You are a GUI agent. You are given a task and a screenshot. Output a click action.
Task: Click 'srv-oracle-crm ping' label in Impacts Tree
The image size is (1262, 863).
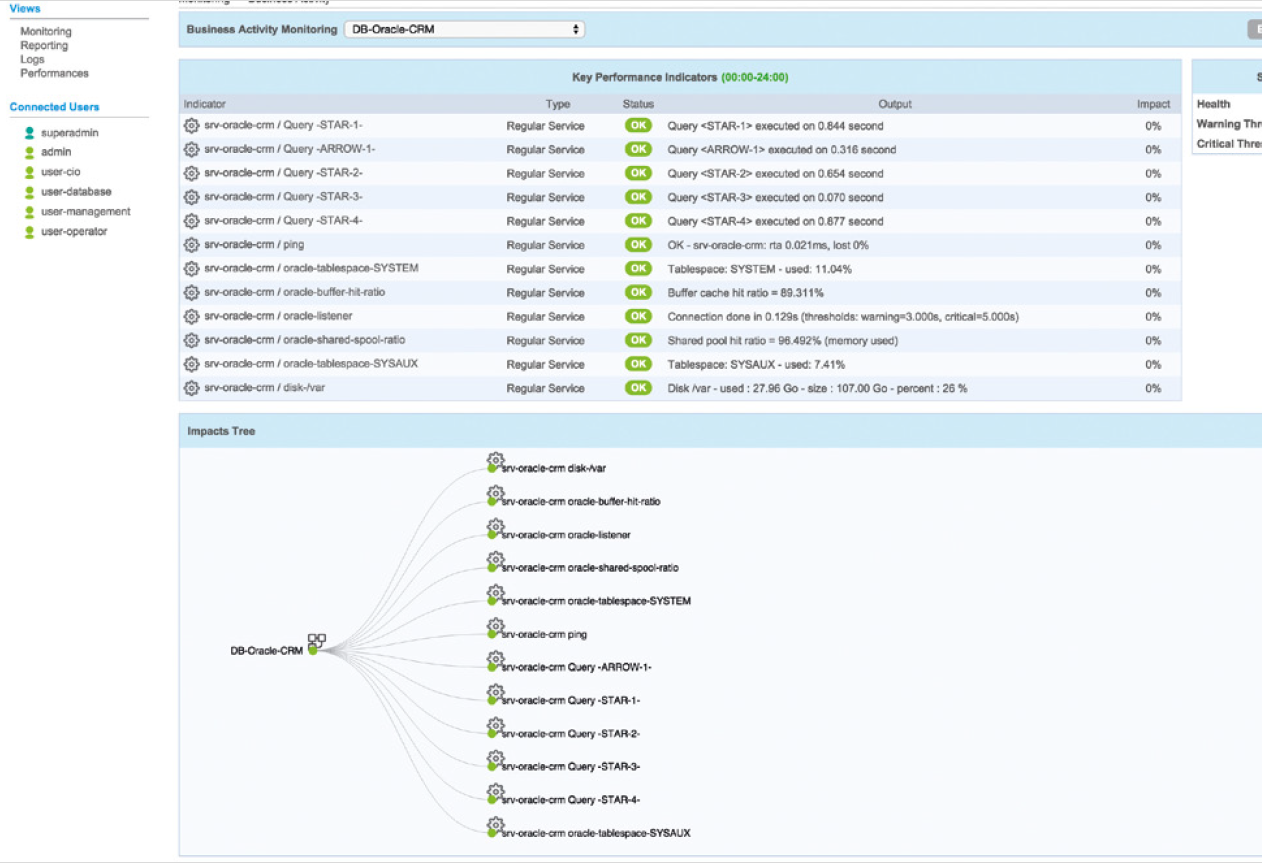click(x=544, y=634)
